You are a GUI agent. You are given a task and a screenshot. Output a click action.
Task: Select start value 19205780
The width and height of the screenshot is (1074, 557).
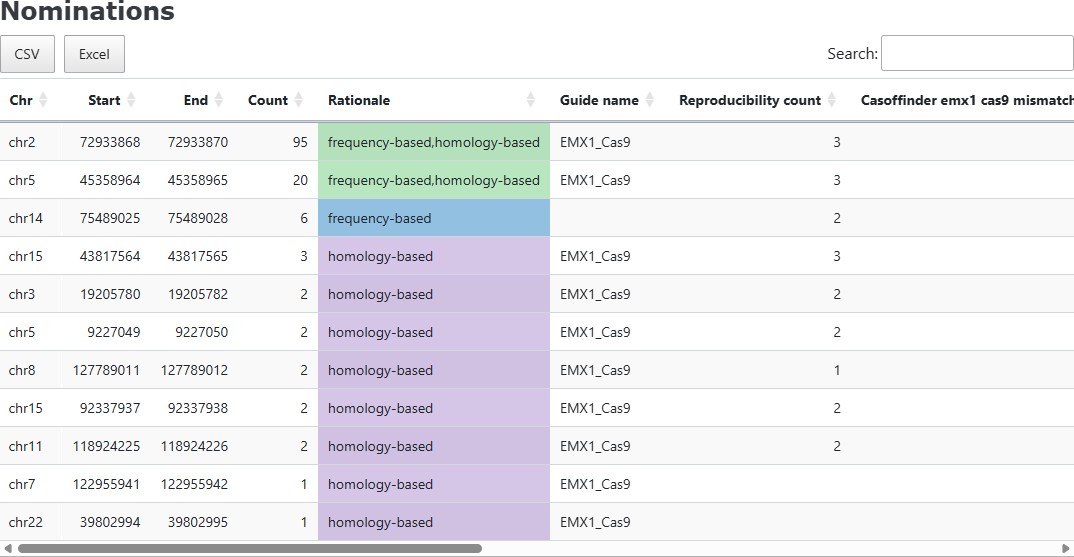coord(110,295)
